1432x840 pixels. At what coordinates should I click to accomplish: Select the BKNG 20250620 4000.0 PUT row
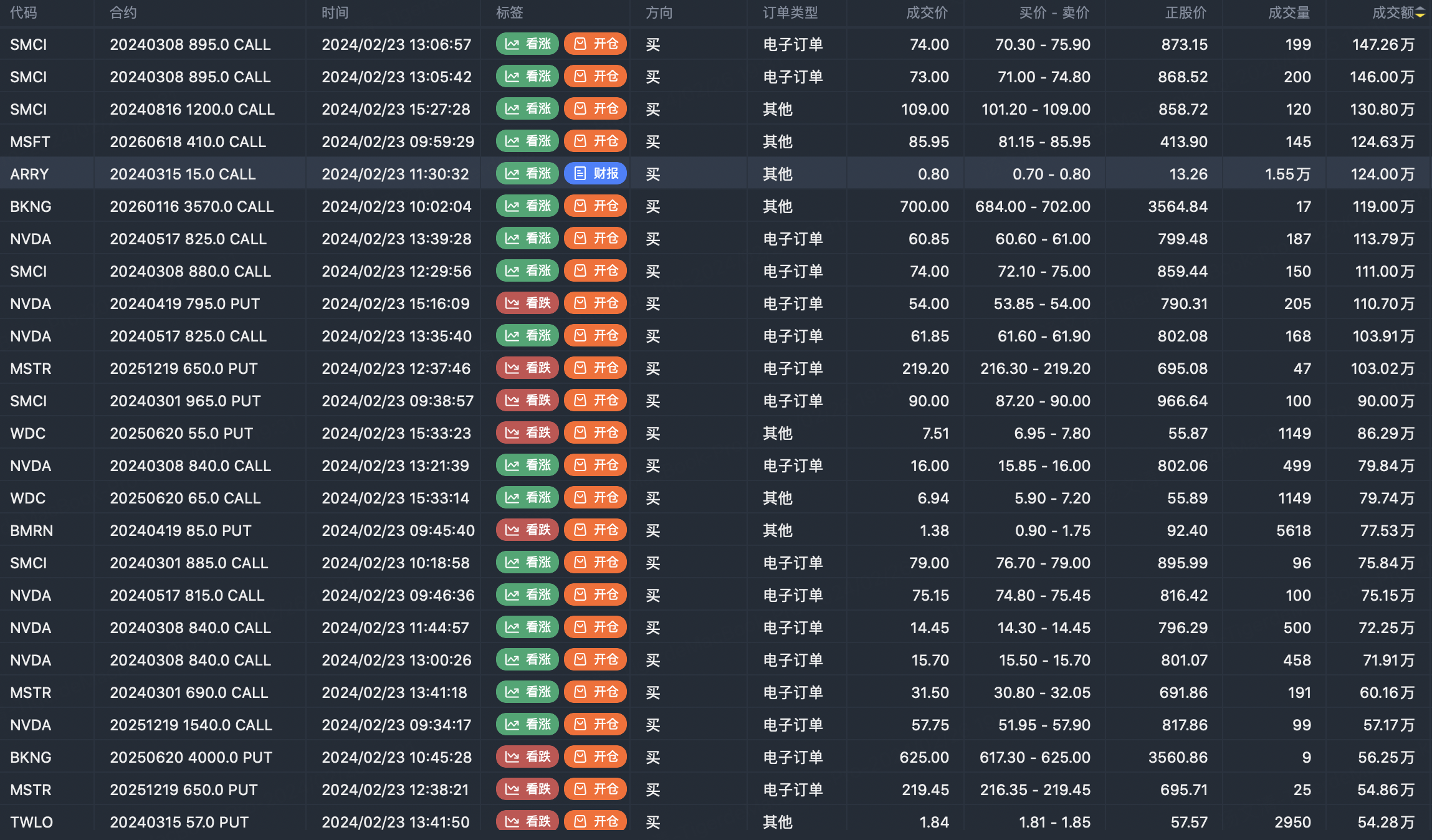tap(191, 758)
